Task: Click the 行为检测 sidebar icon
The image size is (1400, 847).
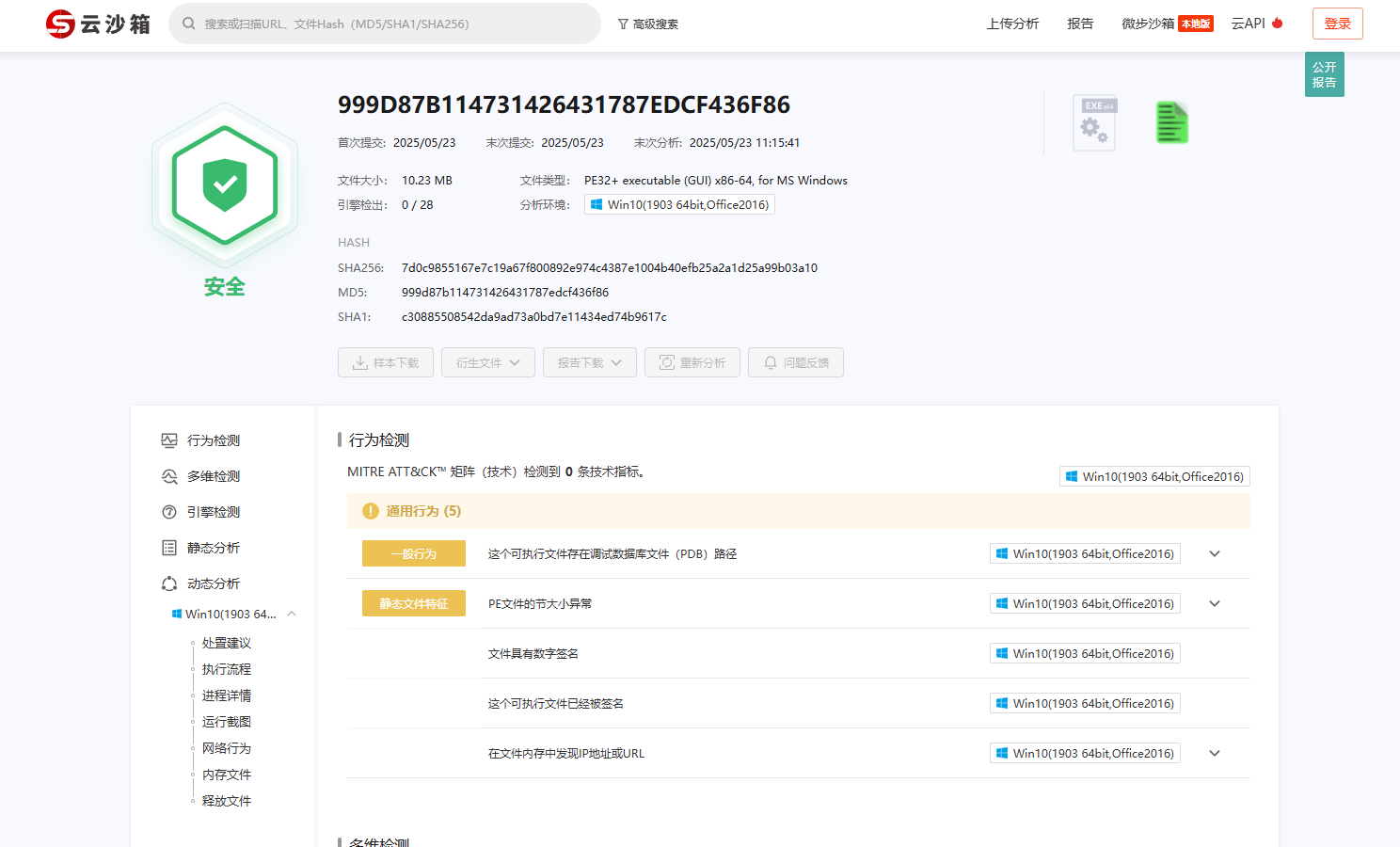Action: [x=169, y=440]
